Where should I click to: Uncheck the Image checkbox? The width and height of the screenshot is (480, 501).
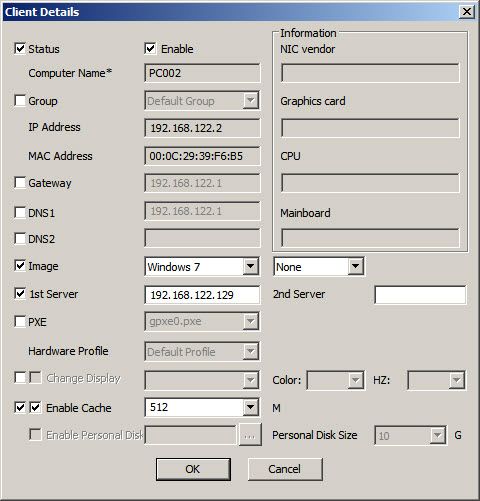pyautogui.click(x=20, y=266)
